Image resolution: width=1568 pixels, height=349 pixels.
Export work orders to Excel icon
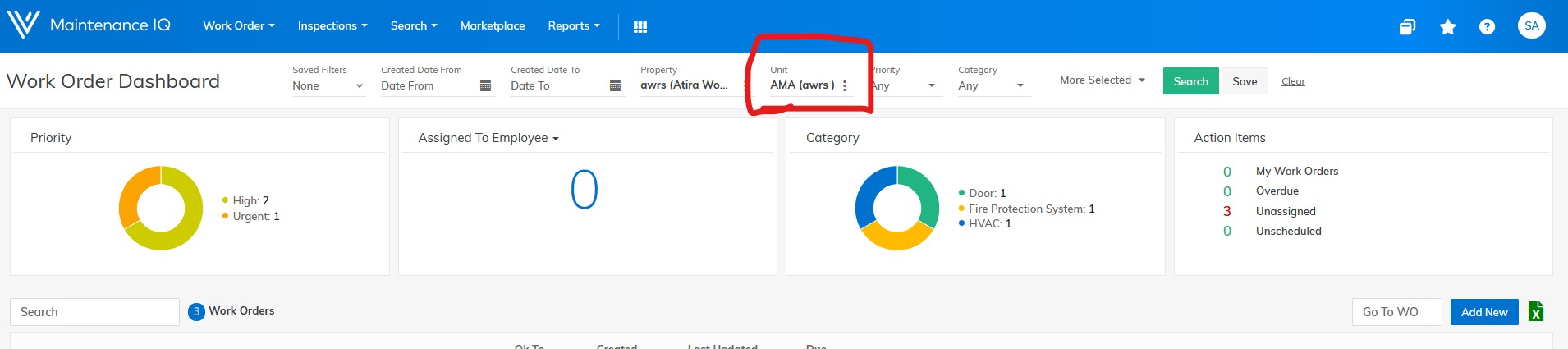pyautogui.click(x=1536, y=312)
